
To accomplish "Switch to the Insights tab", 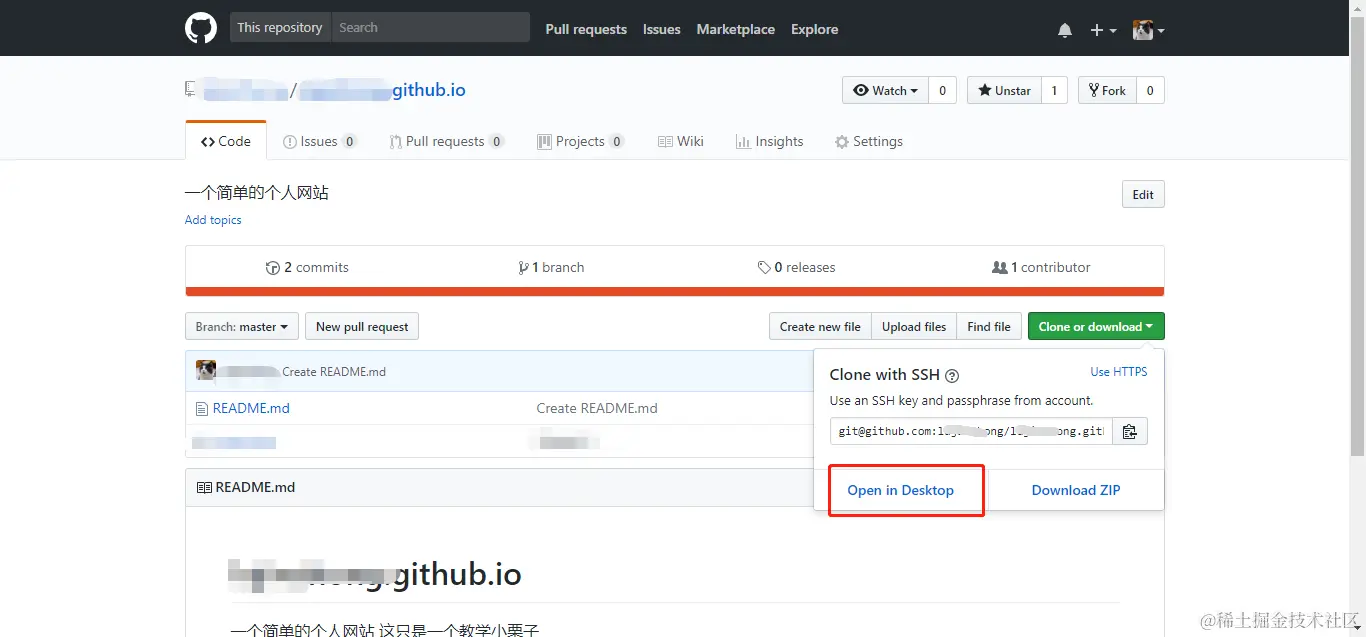I will click(x=769, y=141).
